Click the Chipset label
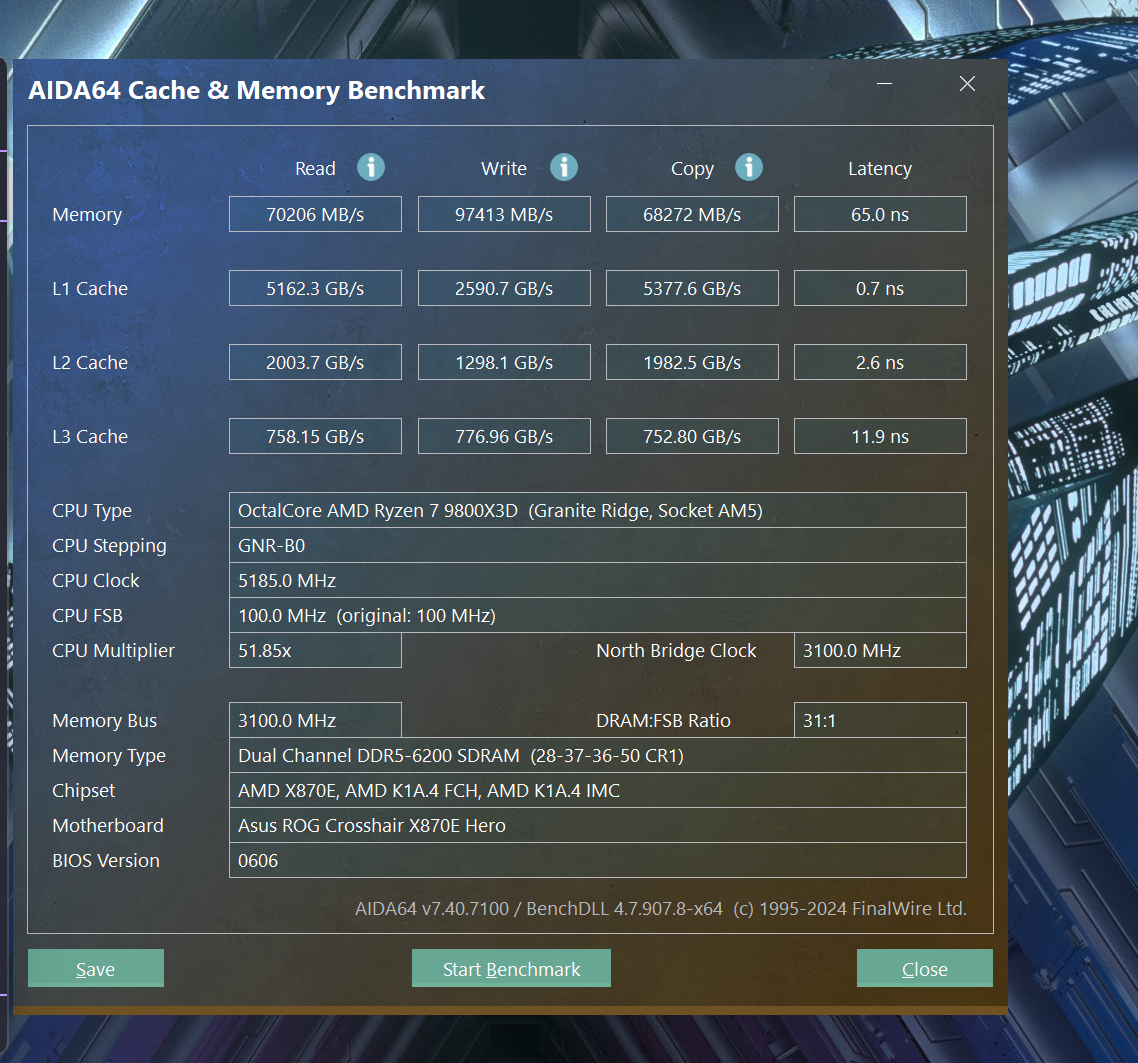 coord(83,791)
